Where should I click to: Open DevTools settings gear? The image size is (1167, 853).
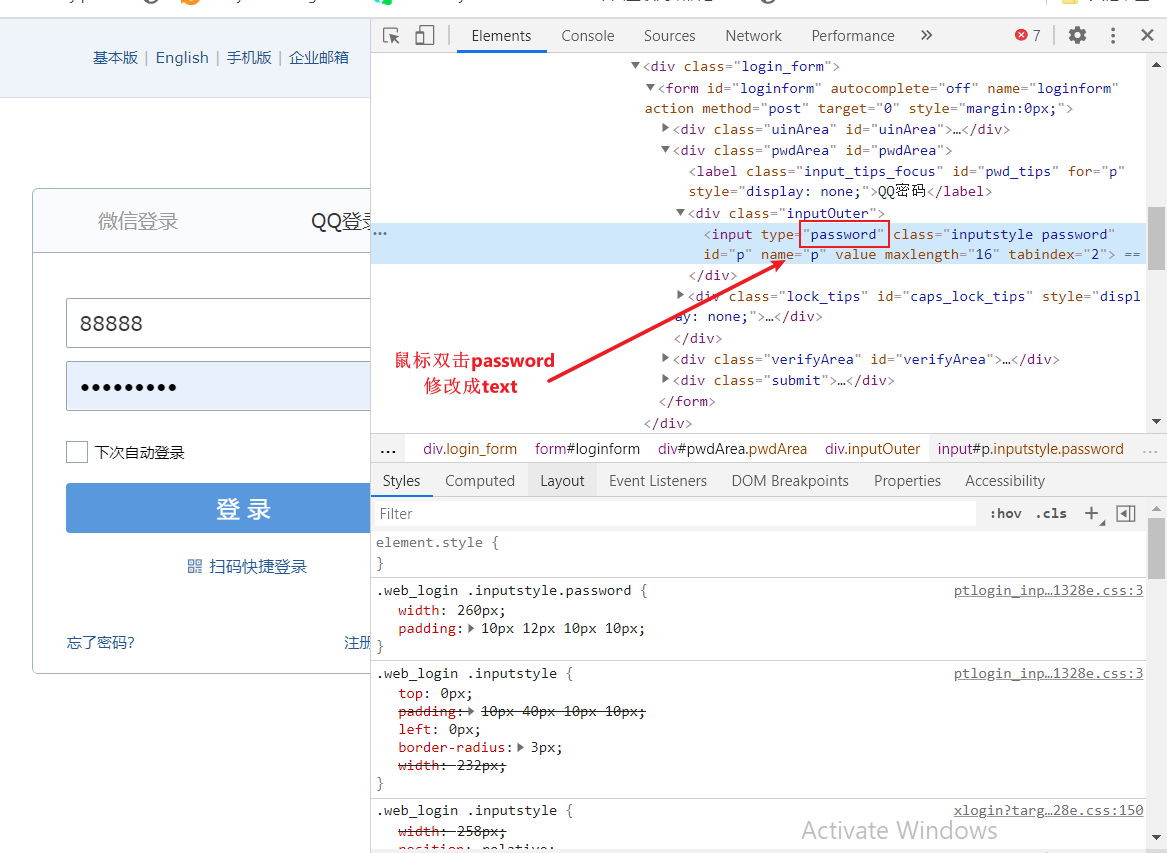click(x=1077, y=36)
